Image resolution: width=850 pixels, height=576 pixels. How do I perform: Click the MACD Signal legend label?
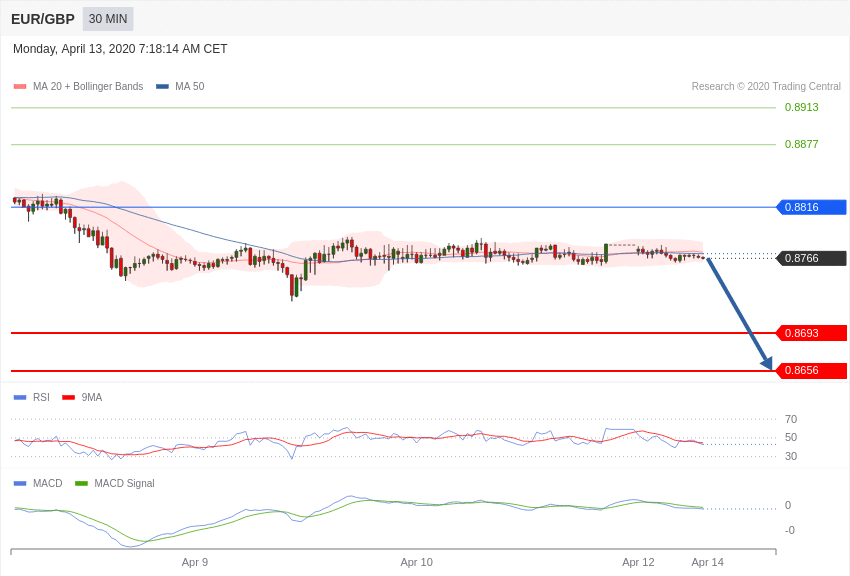pos(124,483)
